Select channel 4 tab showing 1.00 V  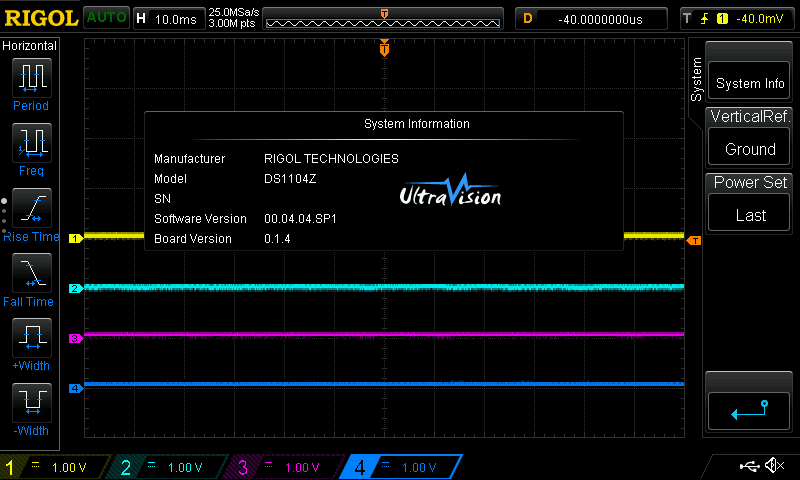(x=402, y=467)
